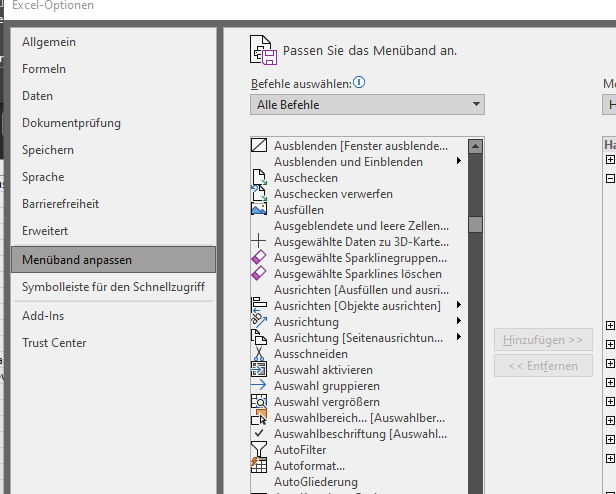
Task: Click the Ausgewählte Sparklines löschen eraser icon
Action: [259, 273]
